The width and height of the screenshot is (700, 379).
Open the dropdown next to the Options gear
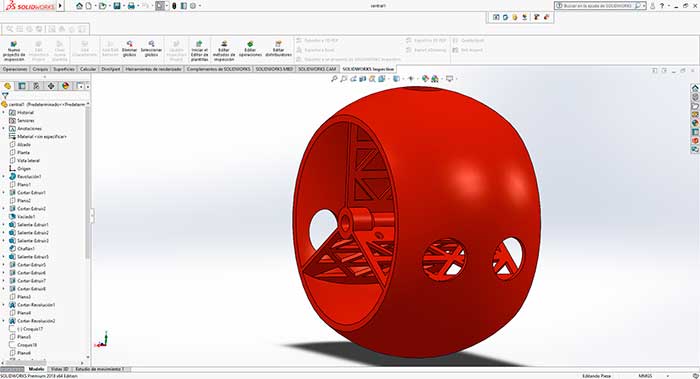[x=200, y=6]
